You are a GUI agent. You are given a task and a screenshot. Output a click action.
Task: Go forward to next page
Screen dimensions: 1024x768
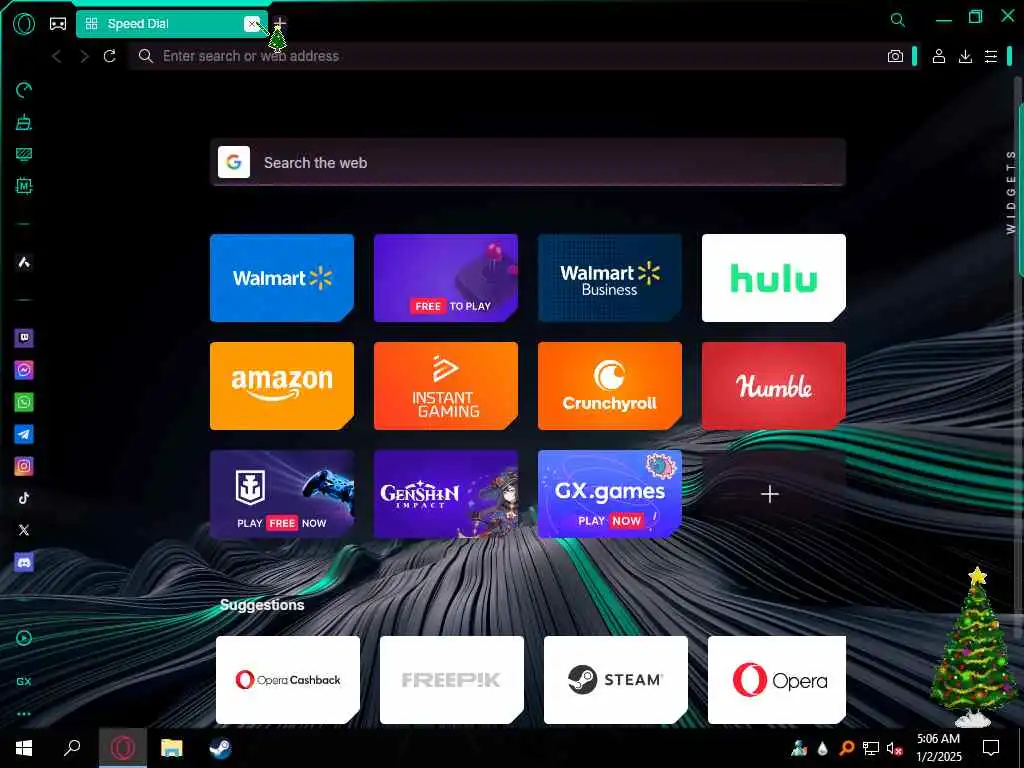(84, 57)
